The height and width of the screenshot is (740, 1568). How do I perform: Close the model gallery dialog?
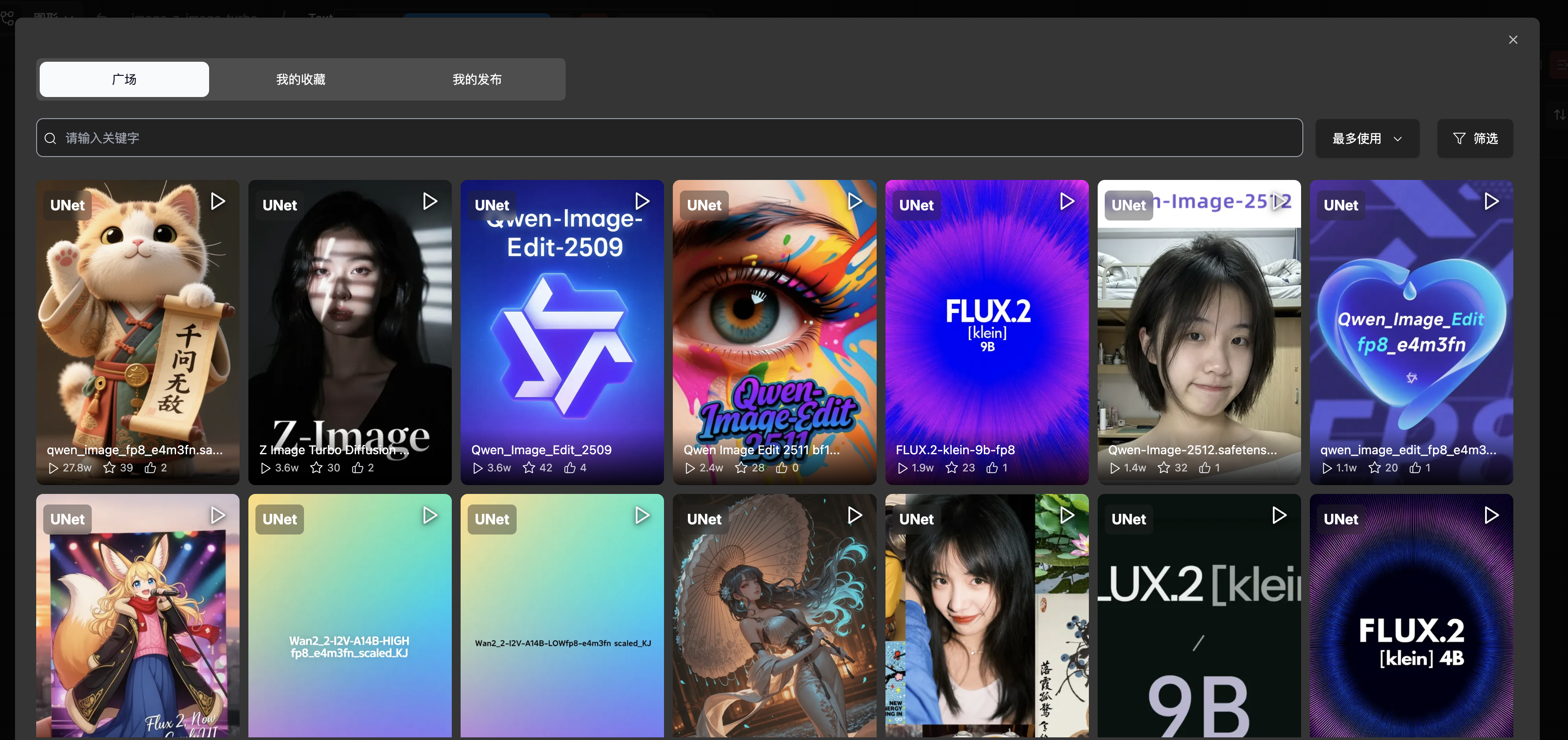(x=1513, y=40)
